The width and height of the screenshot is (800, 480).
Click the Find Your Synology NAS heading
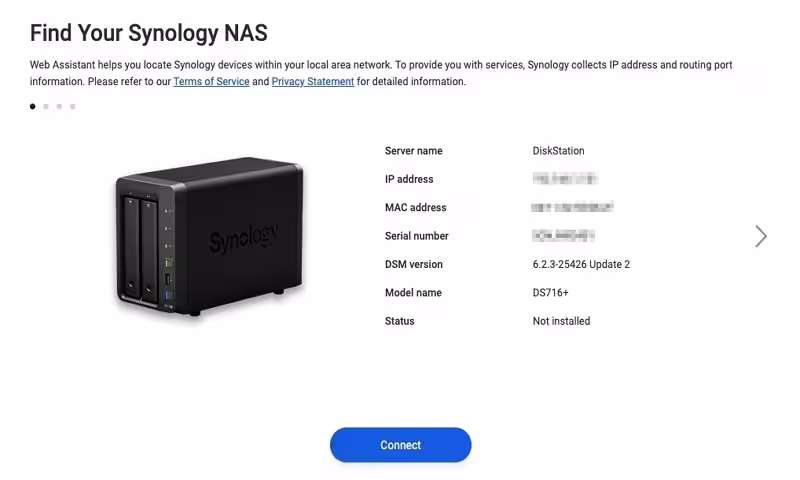(149, 33)
